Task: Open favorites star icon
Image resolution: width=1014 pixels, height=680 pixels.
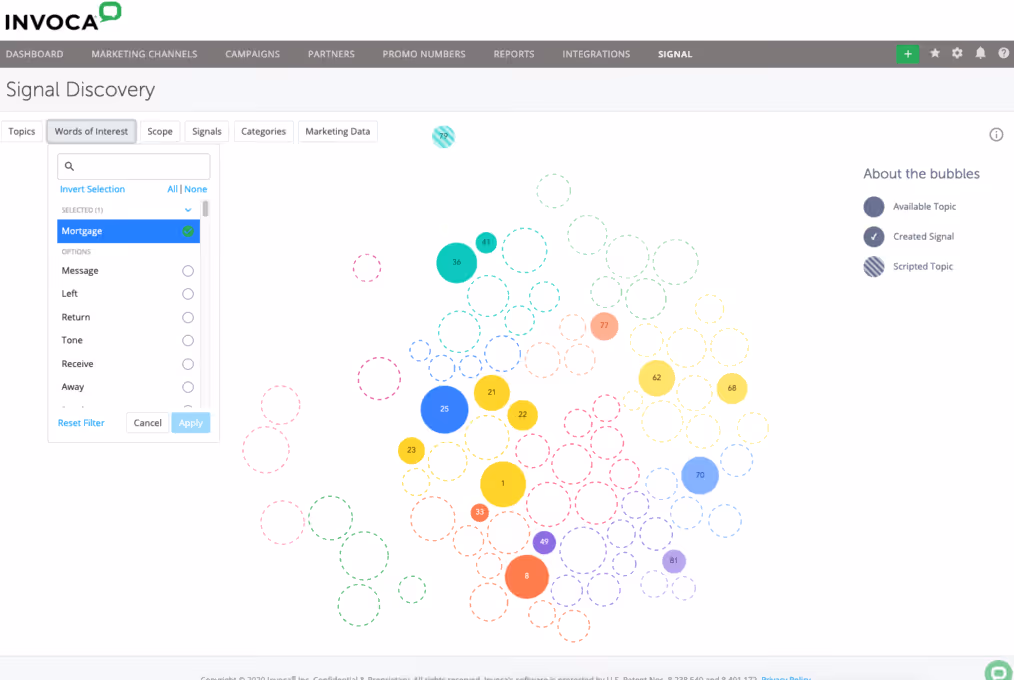Action: point(934,54)
